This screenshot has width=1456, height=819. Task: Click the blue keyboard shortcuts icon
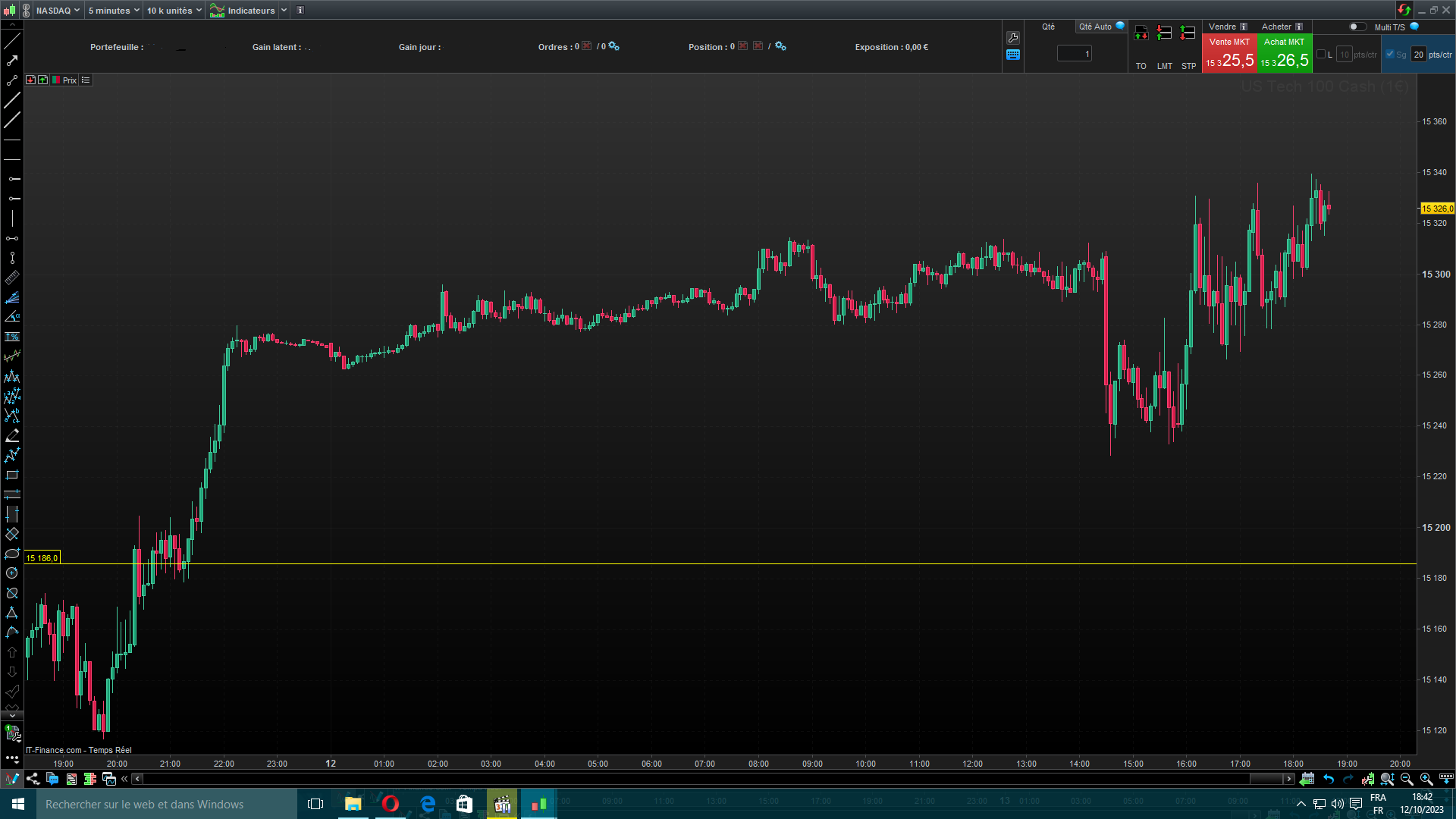(1013, 55)
